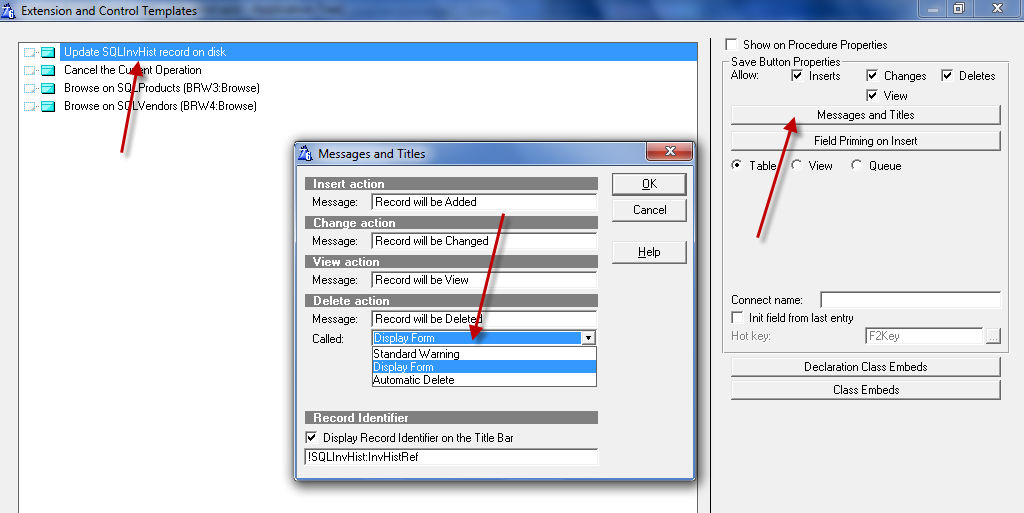Choose Standard Warning from the dropdown list
Screen dimensions: 1024x513
click(417, 354)
